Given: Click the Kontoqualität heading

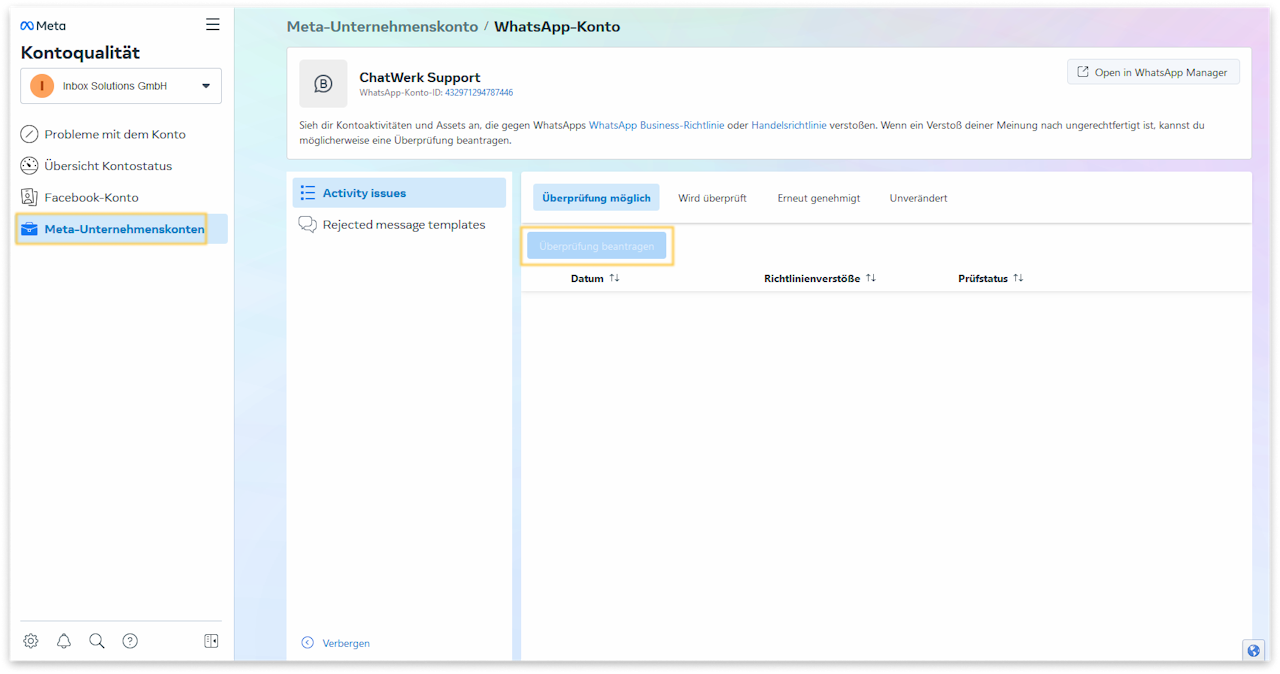Looking at the screenshot, I should 80,53.
